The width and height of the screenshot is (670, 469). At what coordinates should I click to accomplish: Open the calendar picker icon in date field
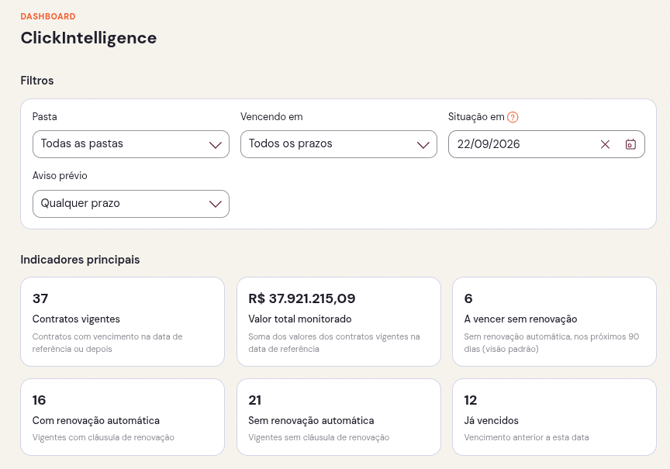631,144
